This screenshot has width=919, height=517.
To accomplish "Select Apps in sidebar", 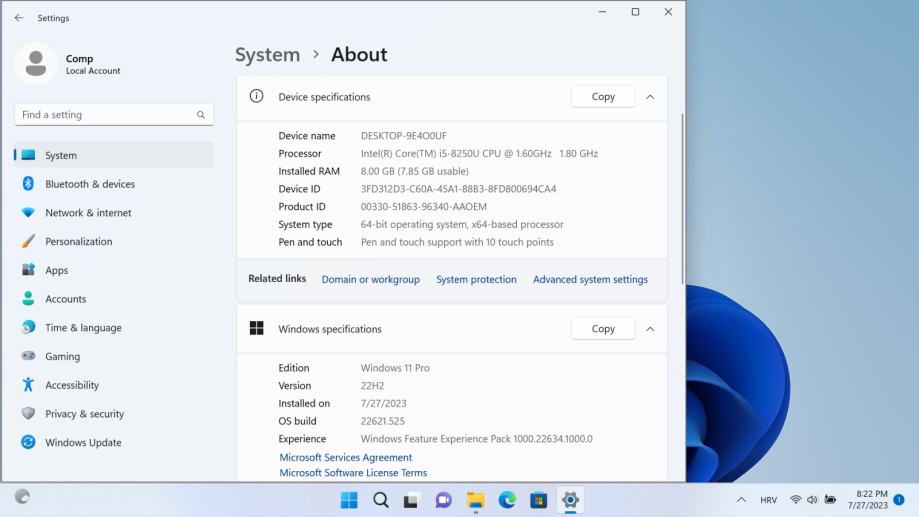I will pyautogui.click(x=56, y=270).
